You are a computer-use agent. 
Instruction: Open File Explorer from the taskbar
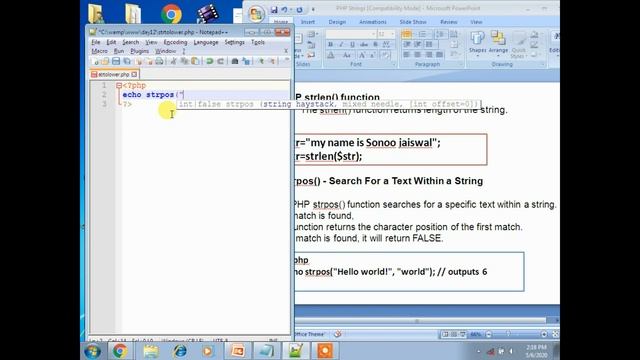(151, 351)
